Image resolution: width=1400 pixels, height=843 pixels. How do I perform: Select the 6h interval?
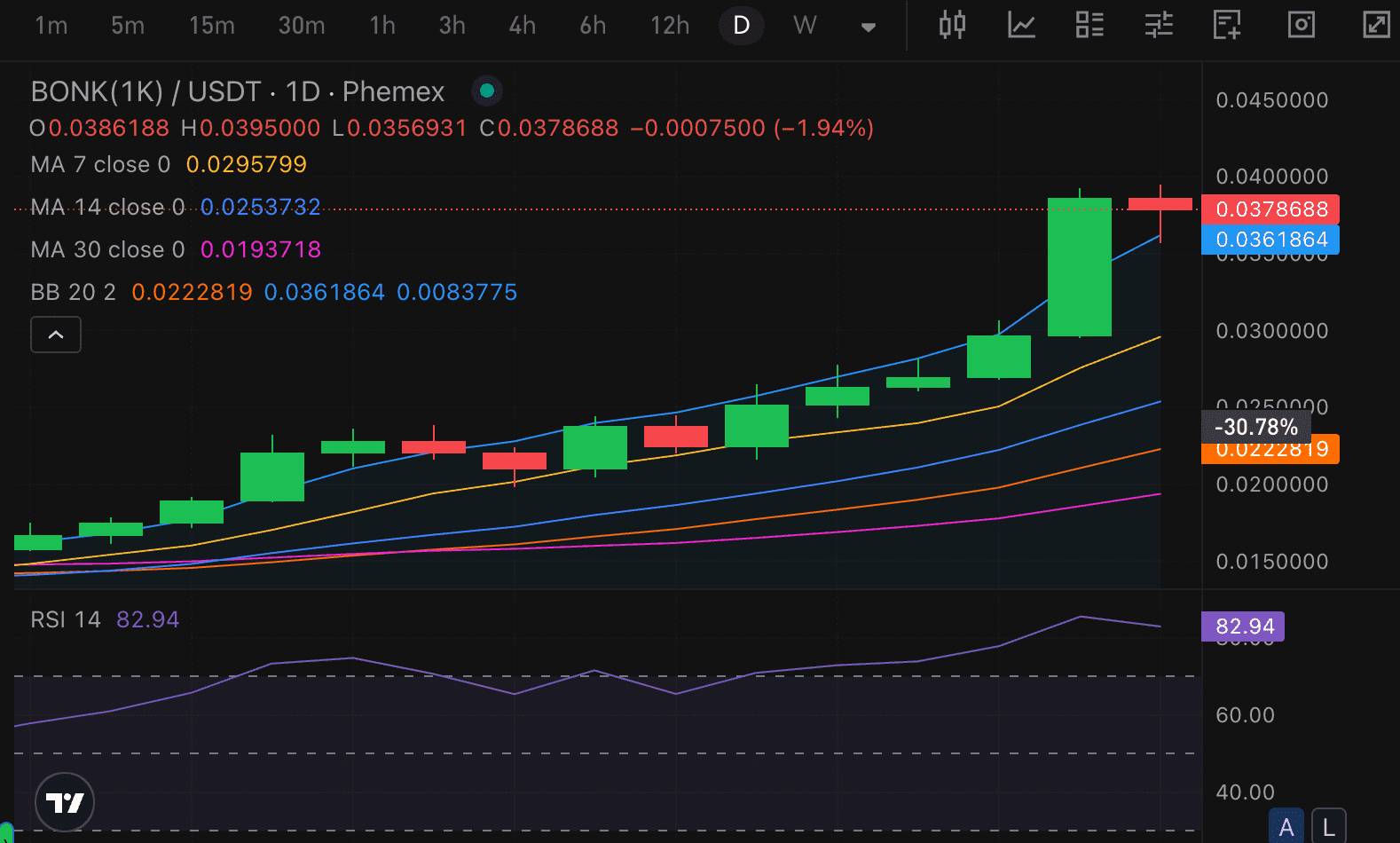[594, 25]
